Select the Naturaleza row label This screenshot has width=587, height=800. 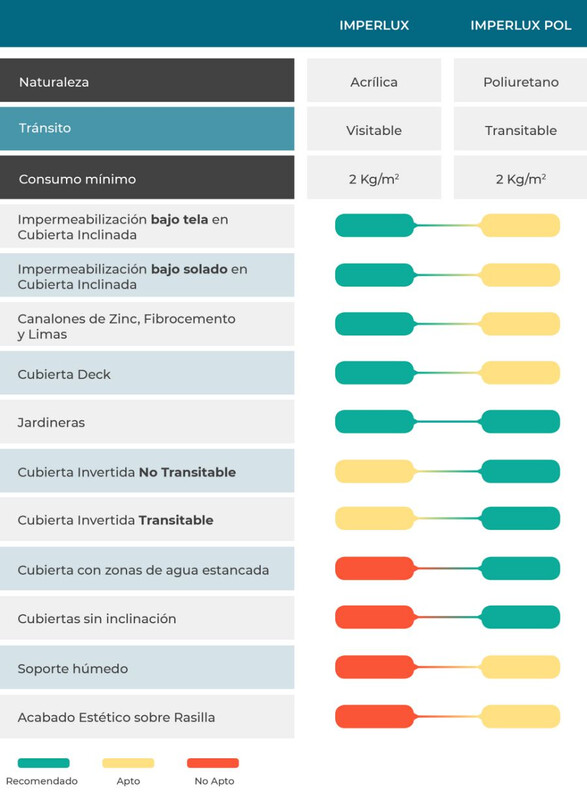click(x=147, y=80)
